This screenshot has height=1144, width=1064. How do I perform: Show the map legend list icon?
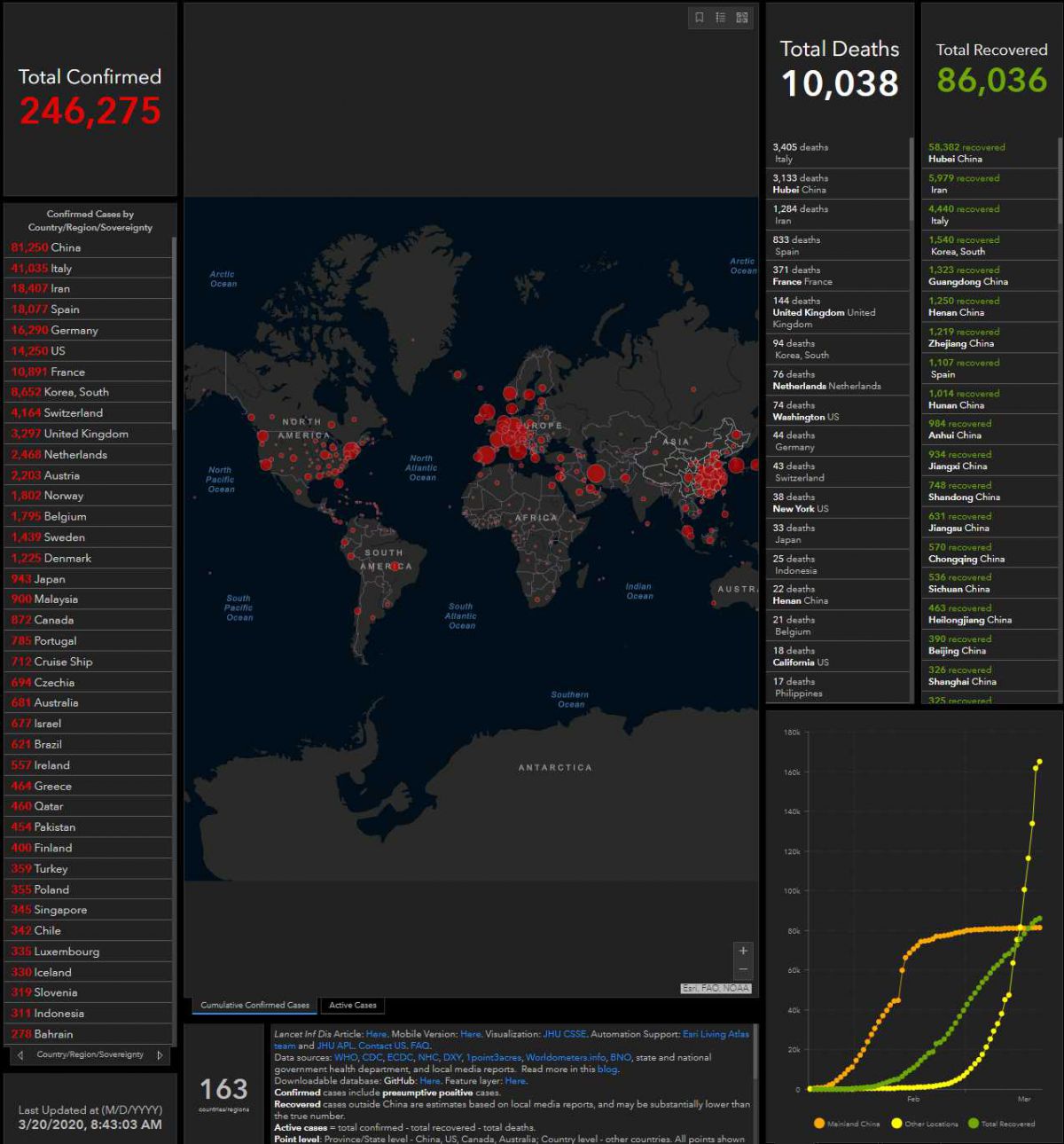pos(720,18)
